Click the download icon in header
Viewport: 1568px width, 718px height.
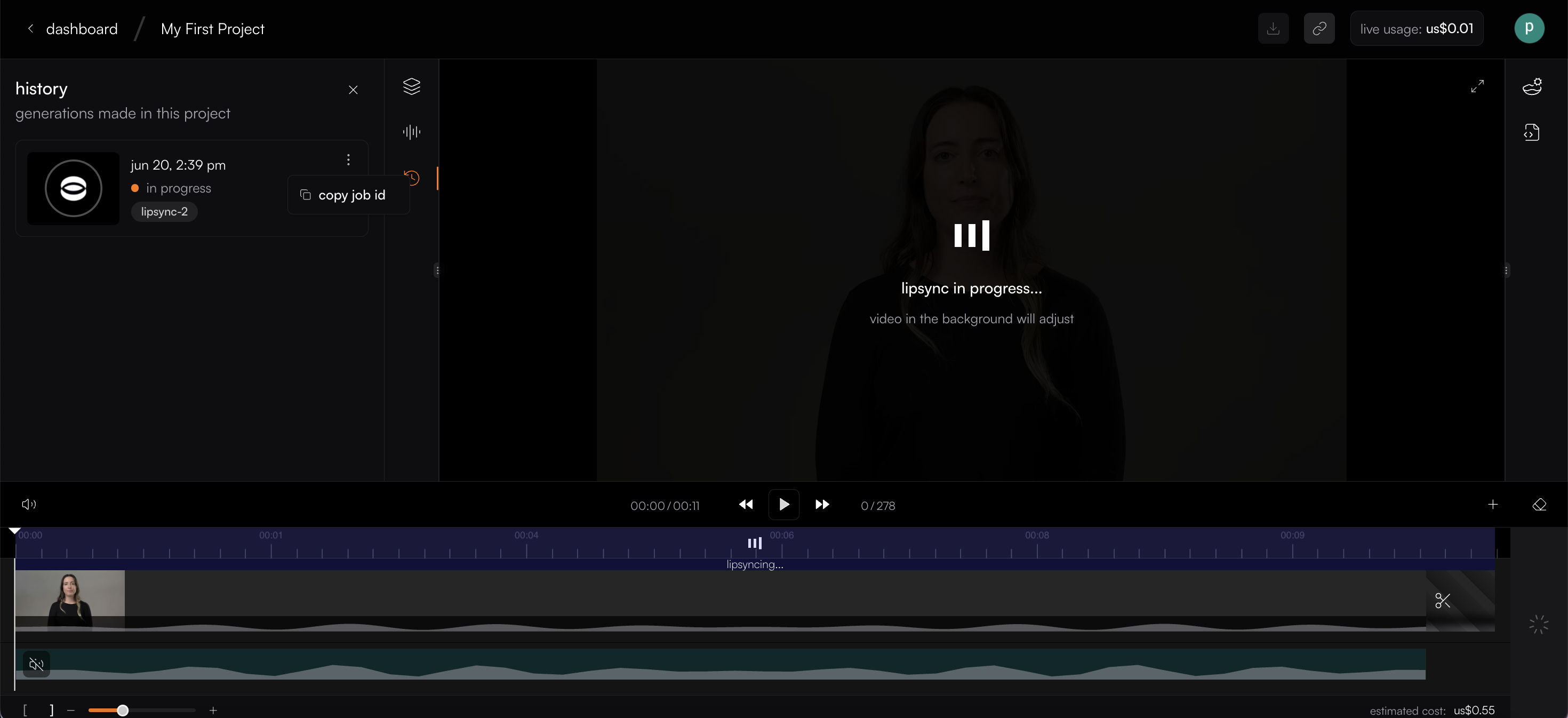click(x=1274, y=29)
